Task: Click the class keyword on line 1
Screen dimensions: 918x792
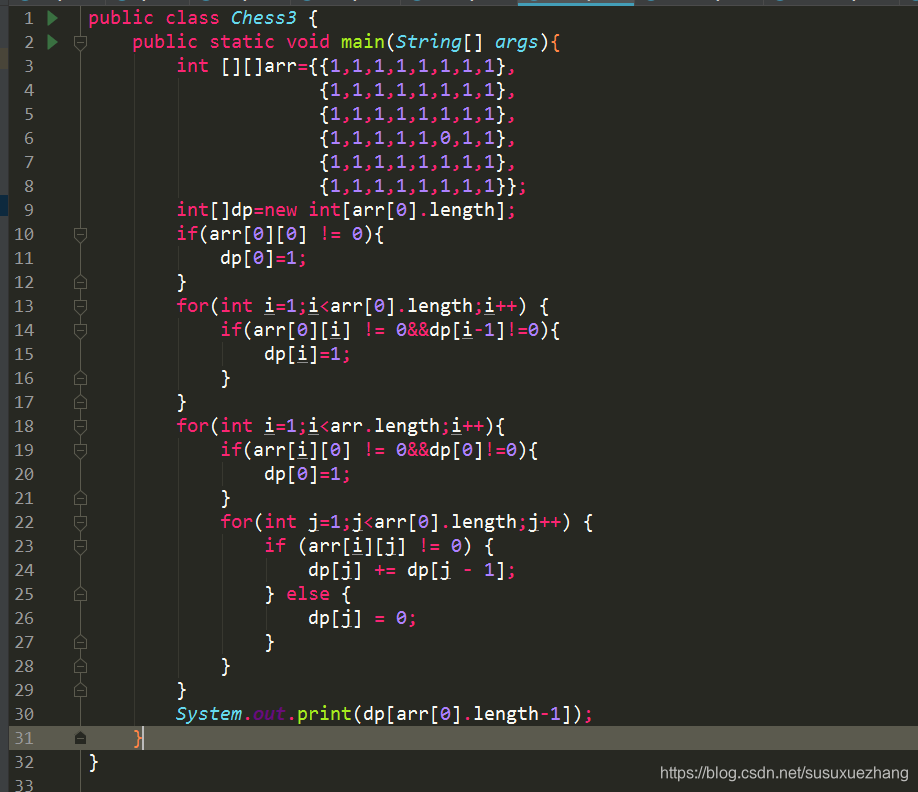Action: coord(193,18)
